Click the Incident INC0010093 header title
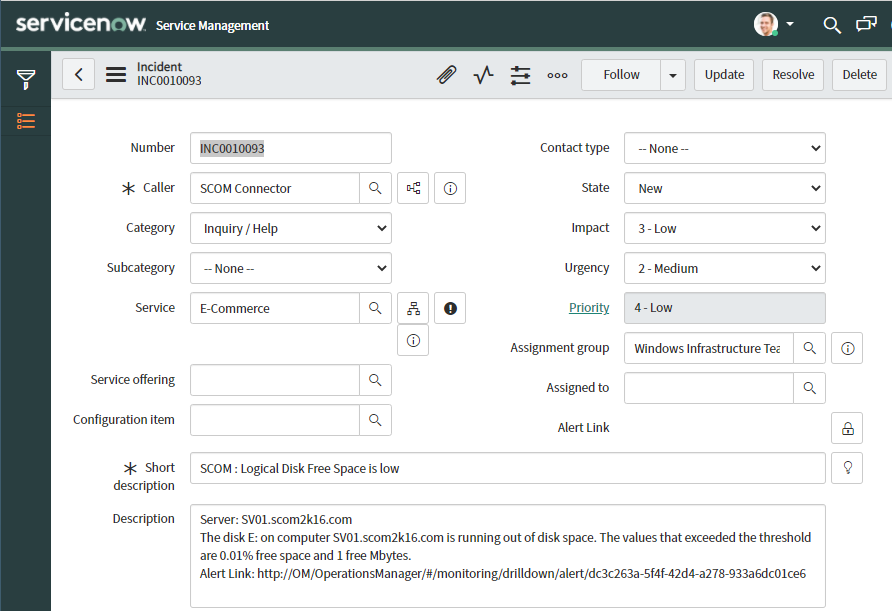The width and height of the screenshot is (892, 611). pyautogui.click(x=169, y=74)
